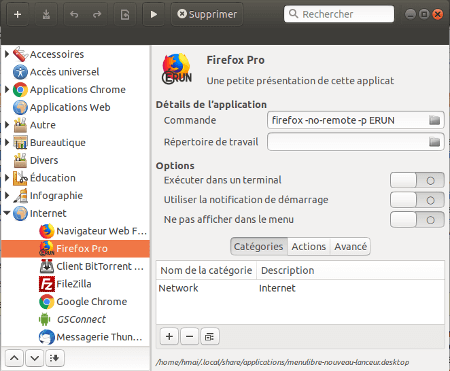Select Applications Web in the sidebar
This screenshot has width=450, height=371.
point(75,107)
